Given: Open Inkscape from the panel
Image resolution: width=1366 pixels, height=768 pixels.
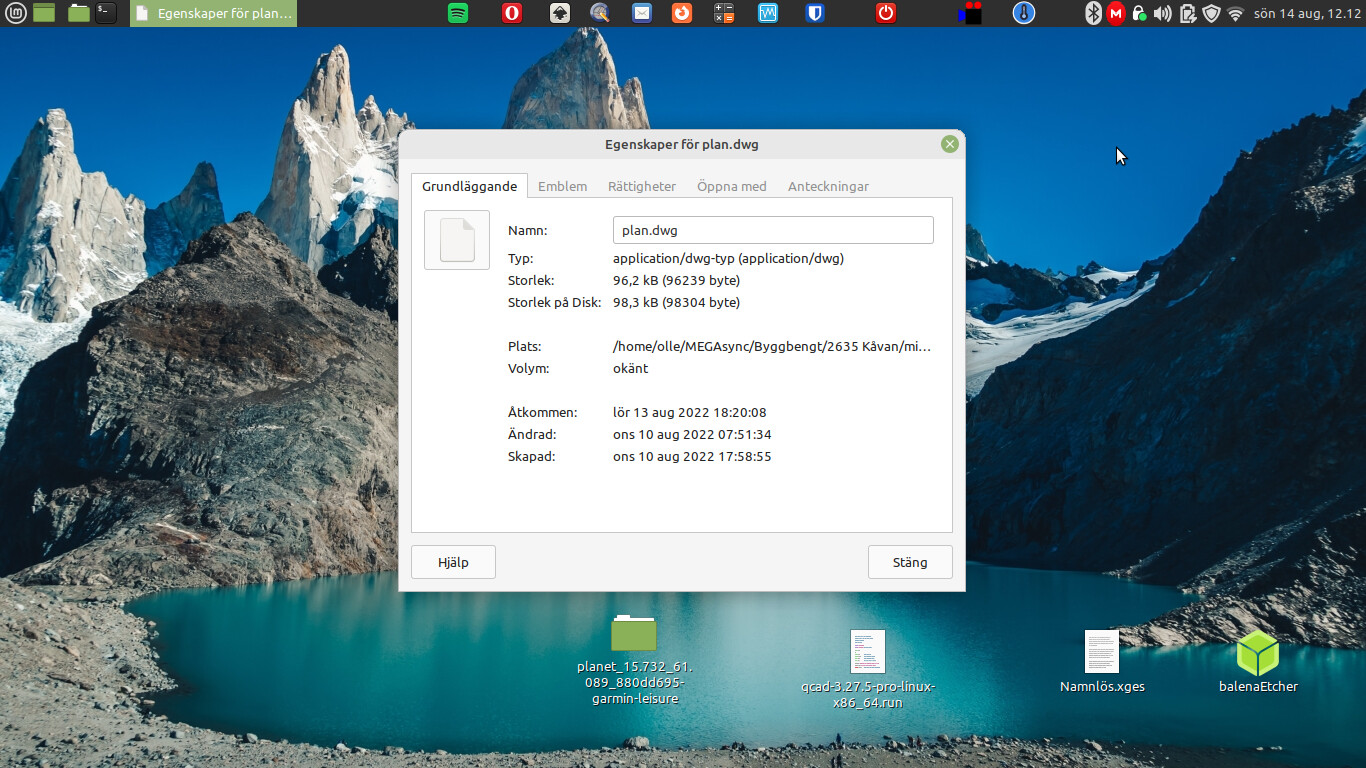Looking at the screenshot, I should pos(561,13).
